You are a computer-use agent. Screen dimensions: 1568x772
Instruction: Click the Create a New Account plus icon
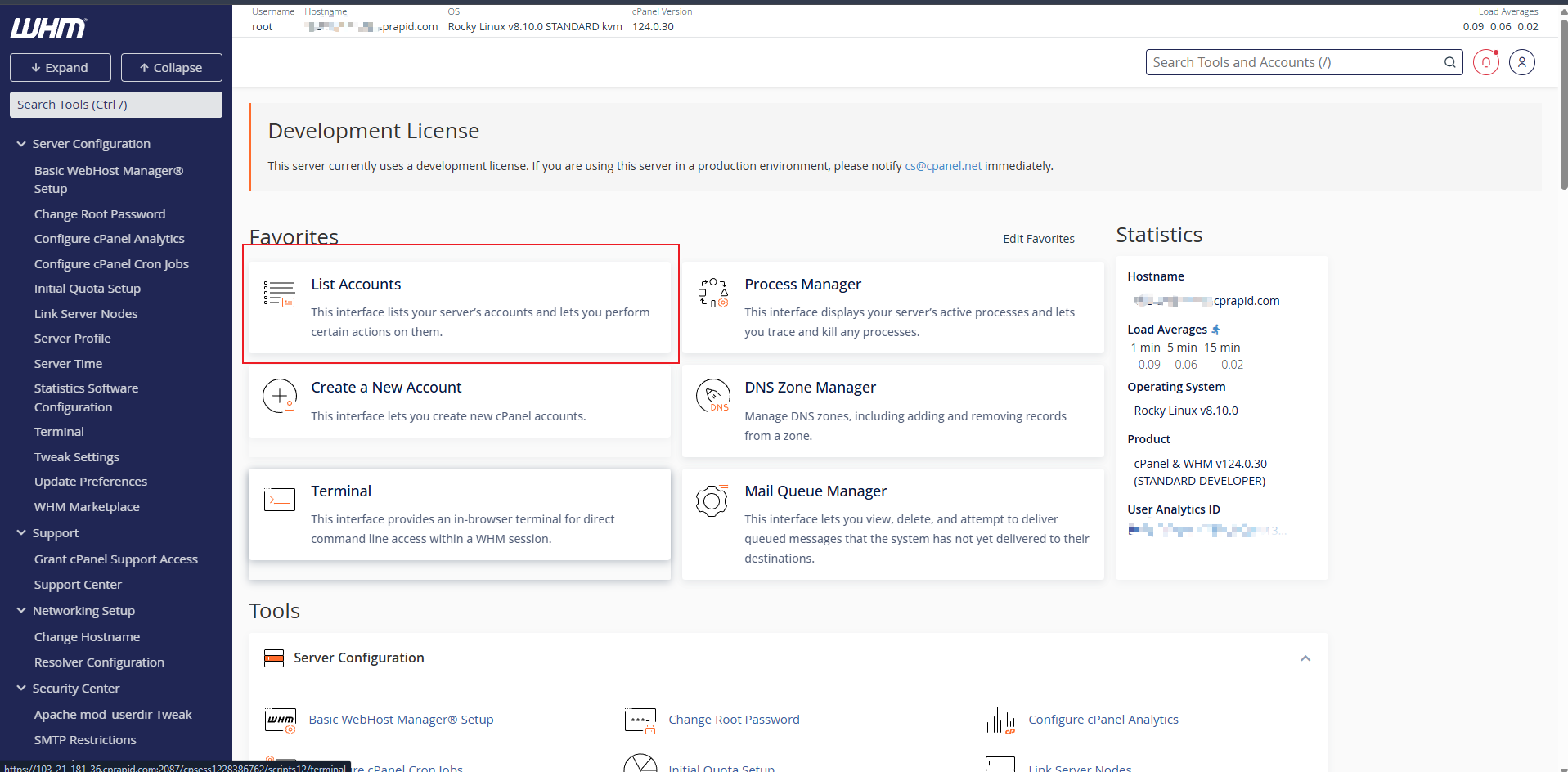pyautogui.click(x=279, y=396)
